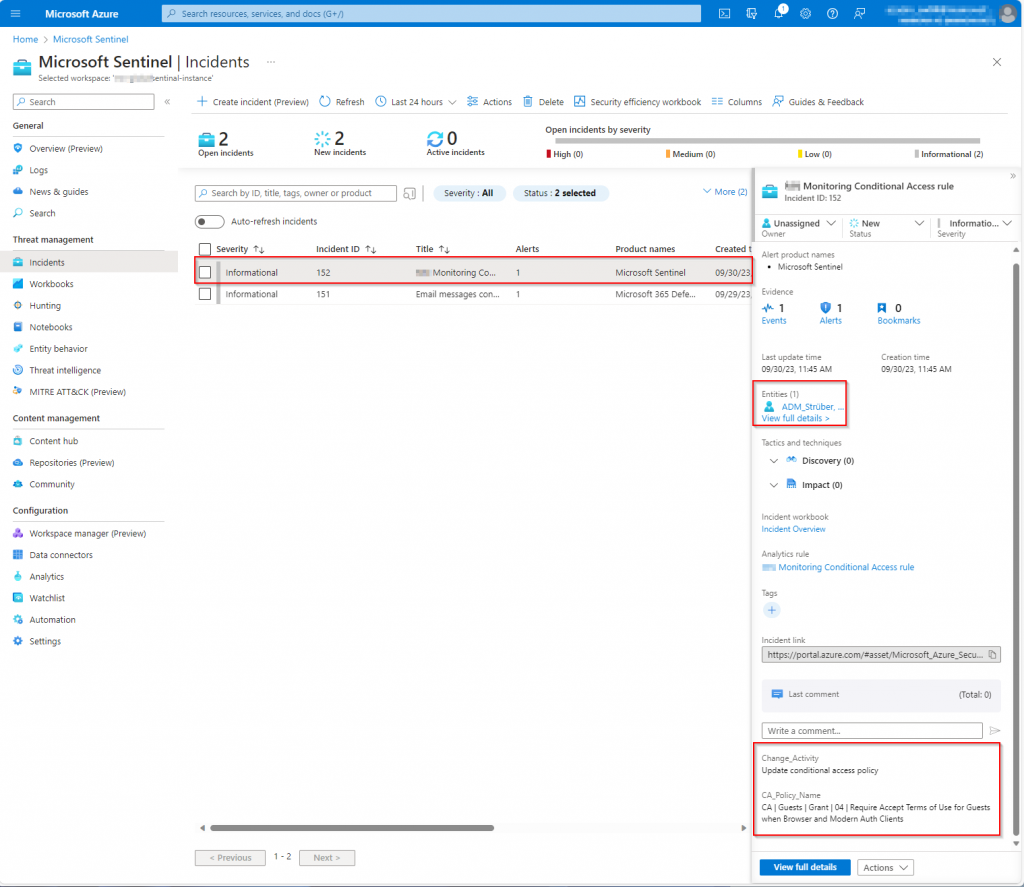Open portal settings gear icon
This screenshot has width=1024, height=887.
pyautogui.click(x=805, y=13)
